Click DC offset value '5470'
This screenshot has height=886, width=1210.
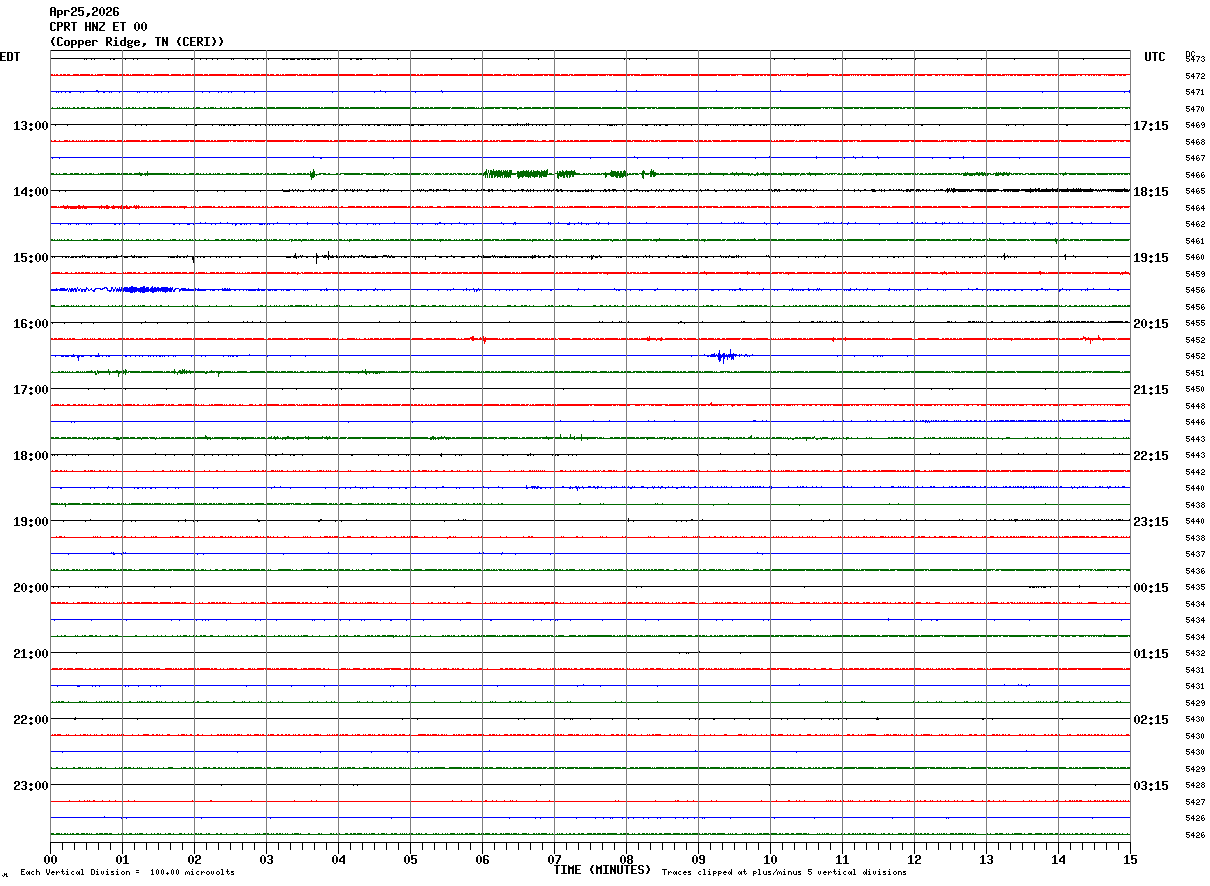pyautogui.click(x=1194, y=109)
